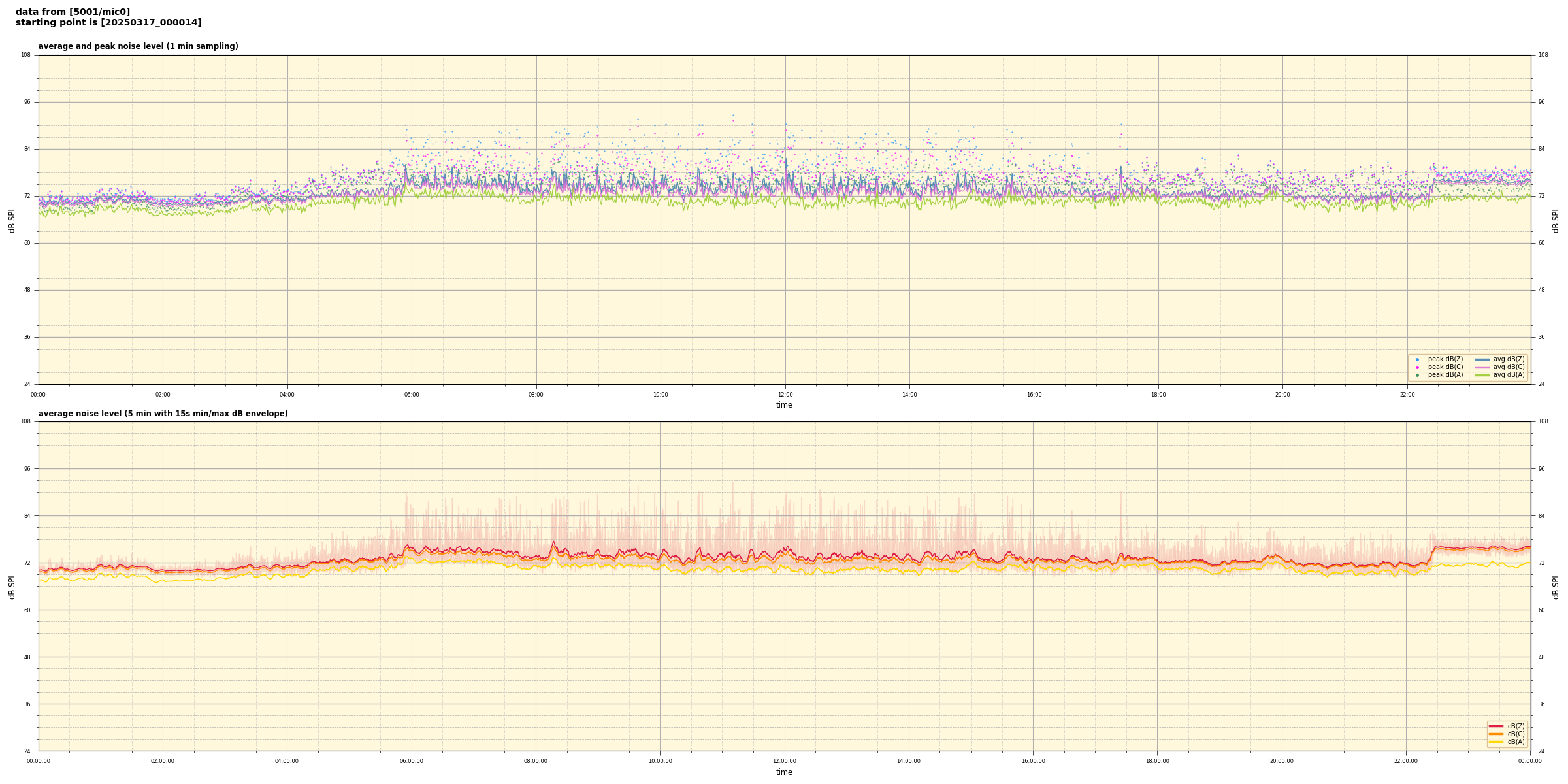This screenshot has height=784, width=1568.
Task: Click the peak dB(Z) legend marker
Action: tap(1417, 359)
